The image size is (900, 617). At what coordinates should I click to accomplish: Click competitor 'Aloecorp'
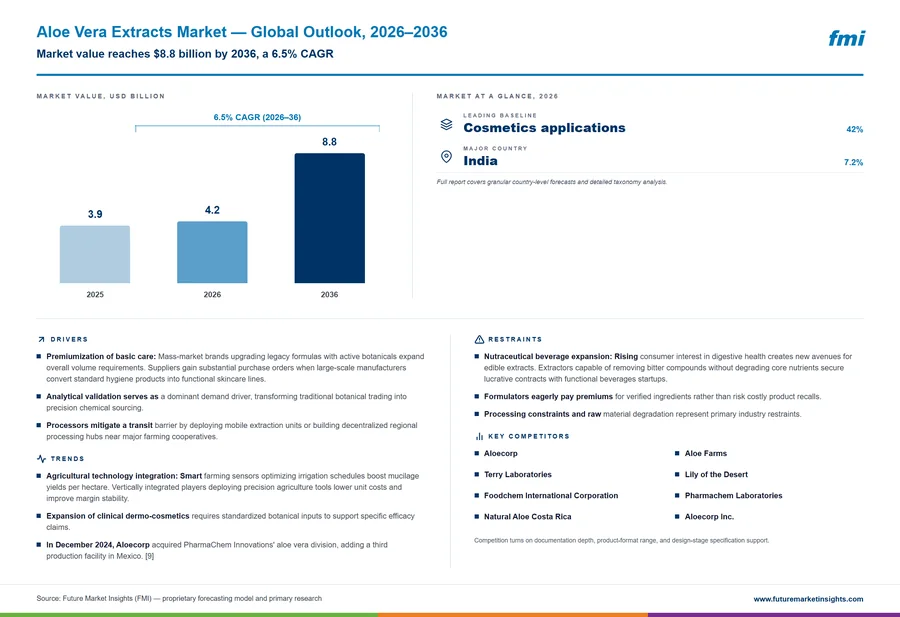pyautogui.click(x=501, y=453)
